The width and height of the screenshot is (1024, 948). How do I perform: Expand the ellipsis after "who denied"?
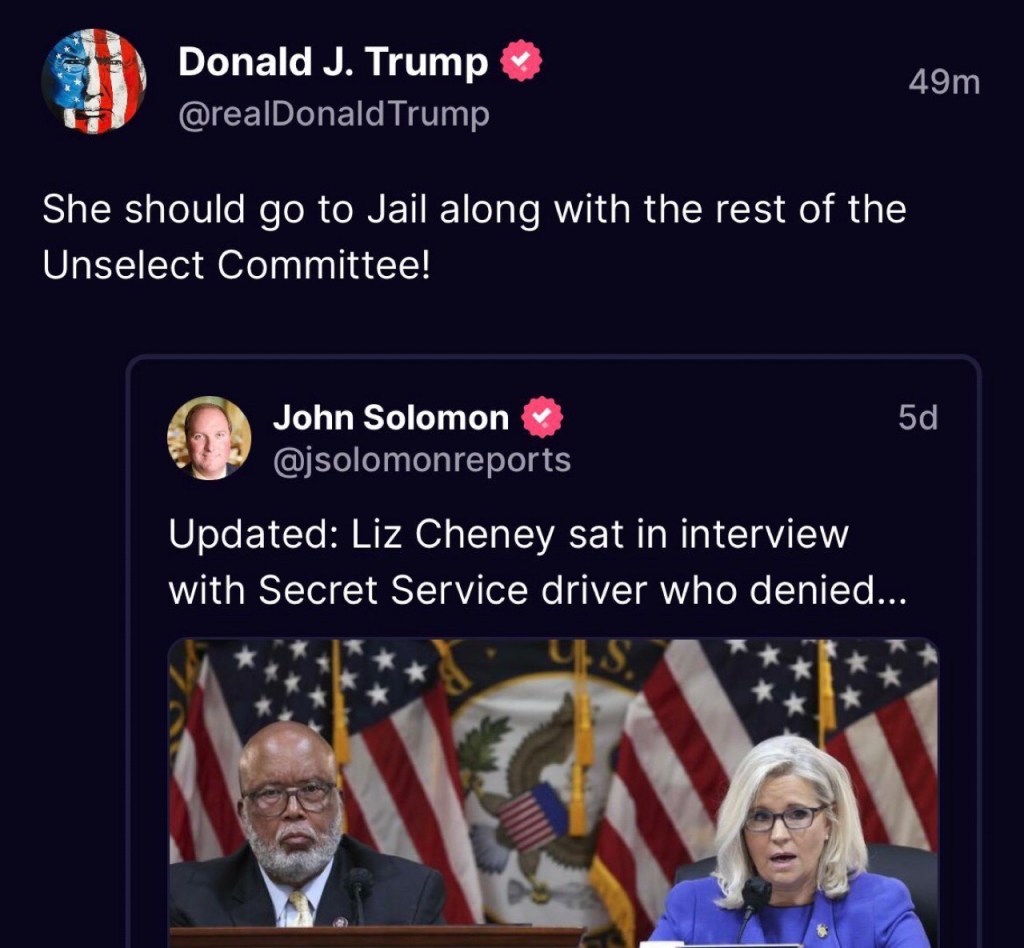(890, 591)
